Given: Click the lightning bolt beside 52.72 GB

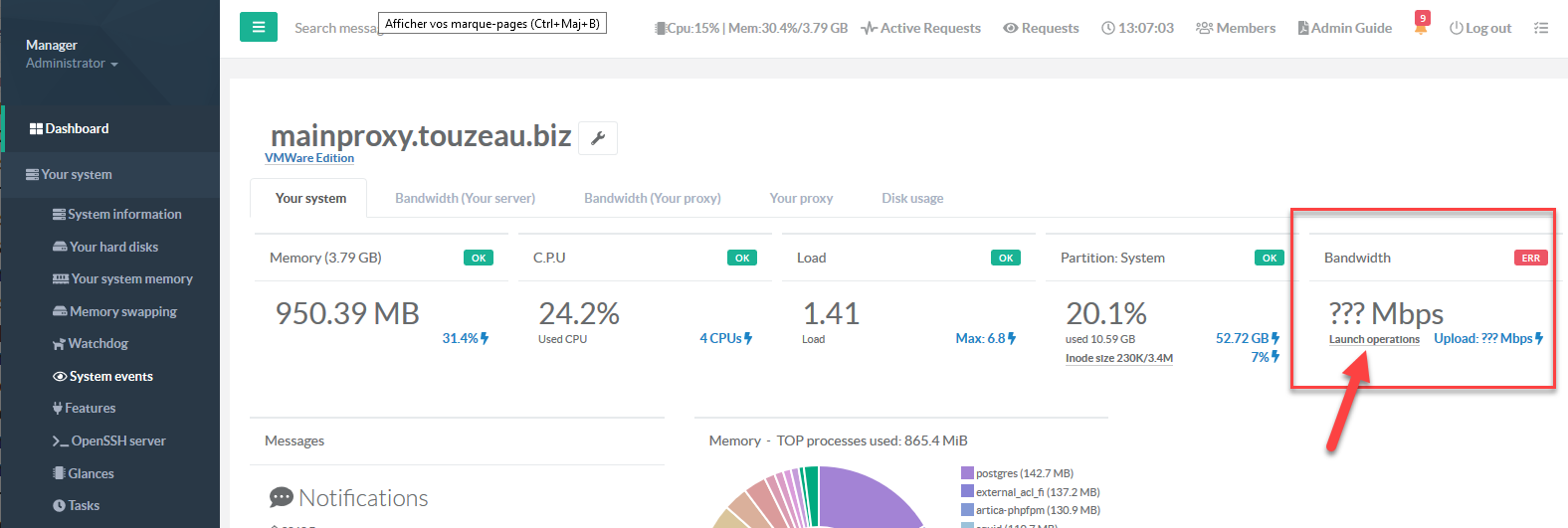Looking at the screenshot, I should point(1275,338).
